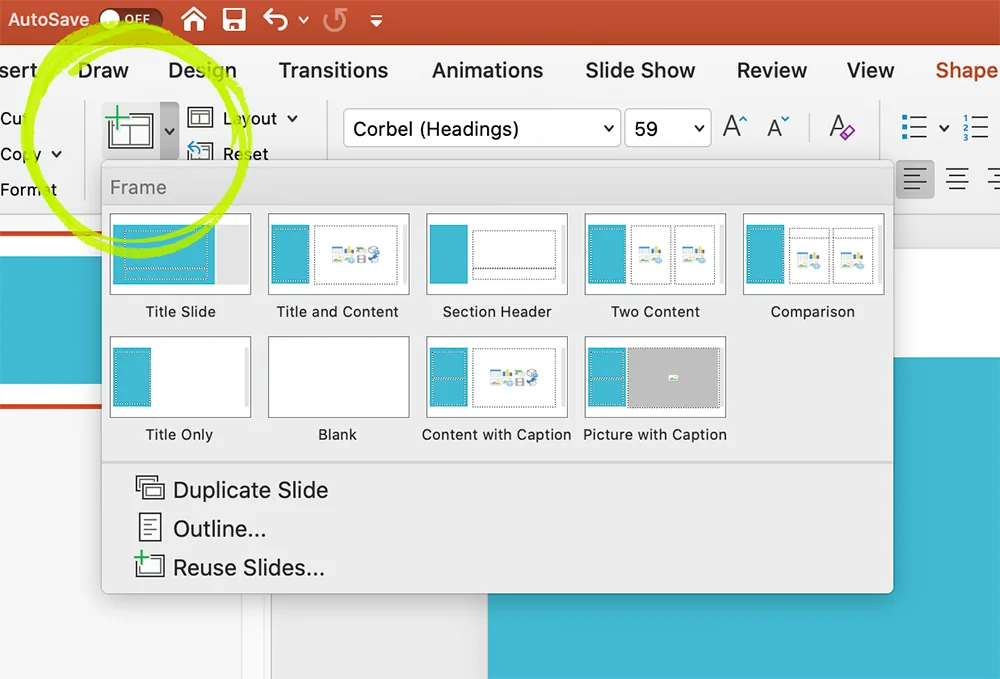
Task: Open the bullet list style dropdown
Action: tap(944, 128)
